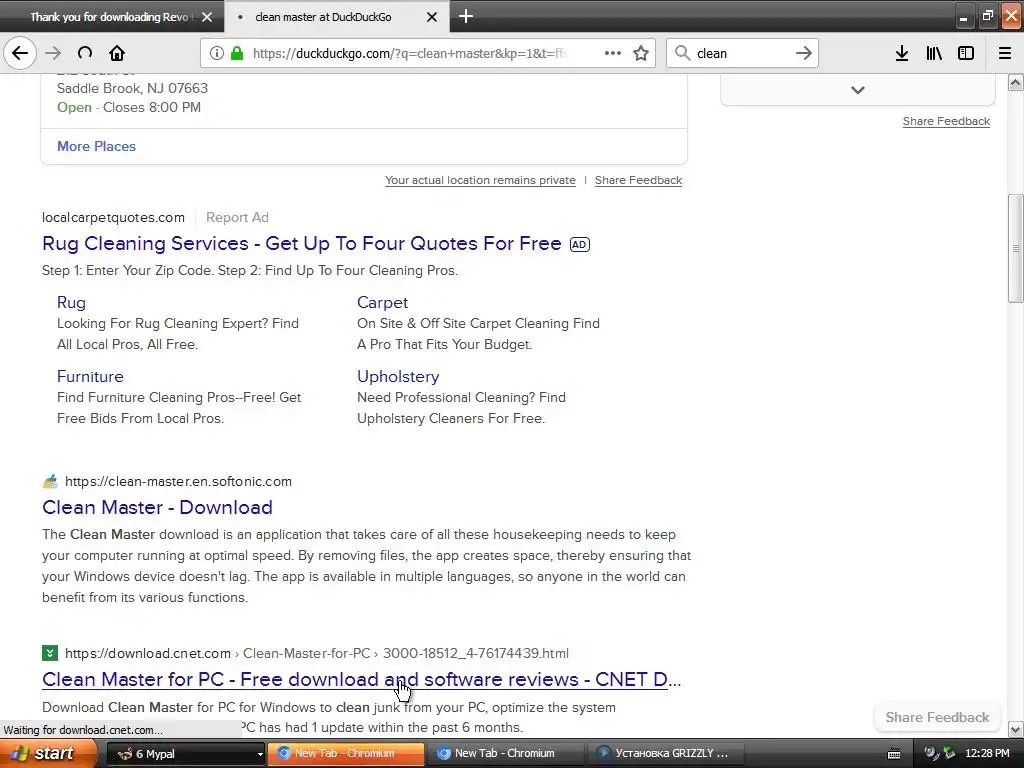The width and height of the screenshot is (1024, 768).
Task: Open Rug Cleaning Services ad headline
Action: (302, 244)
